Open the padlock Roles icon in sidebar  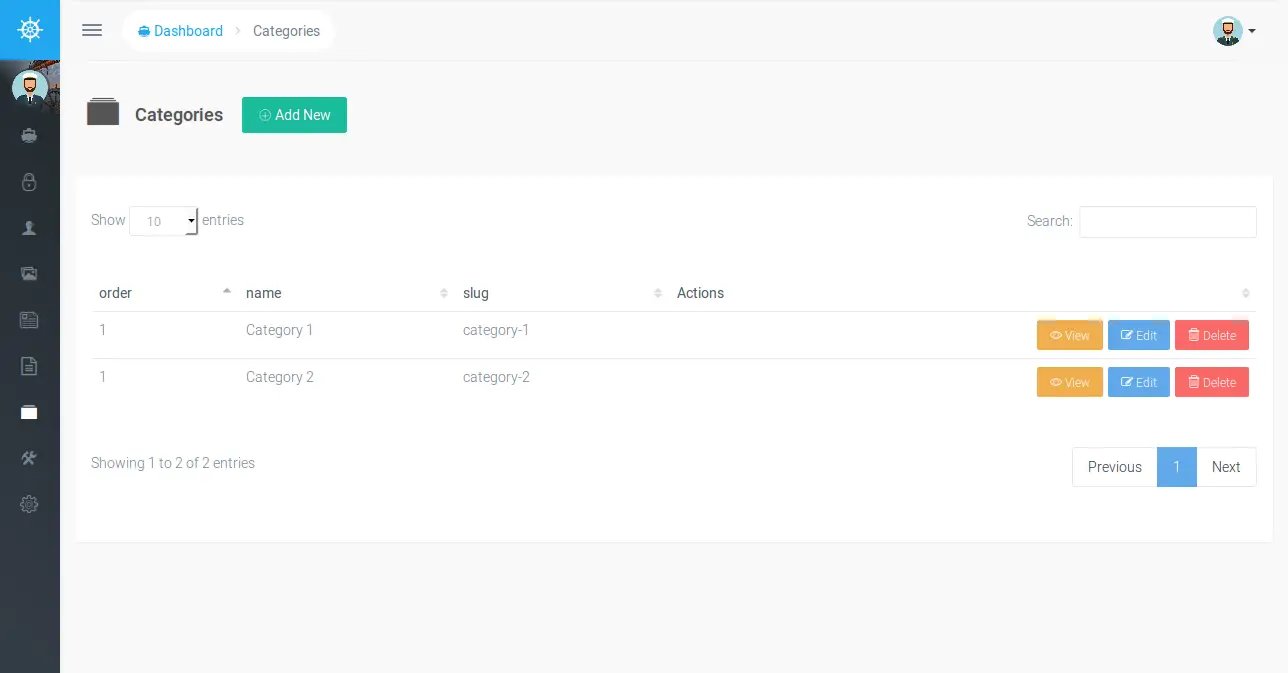[29, 182]
